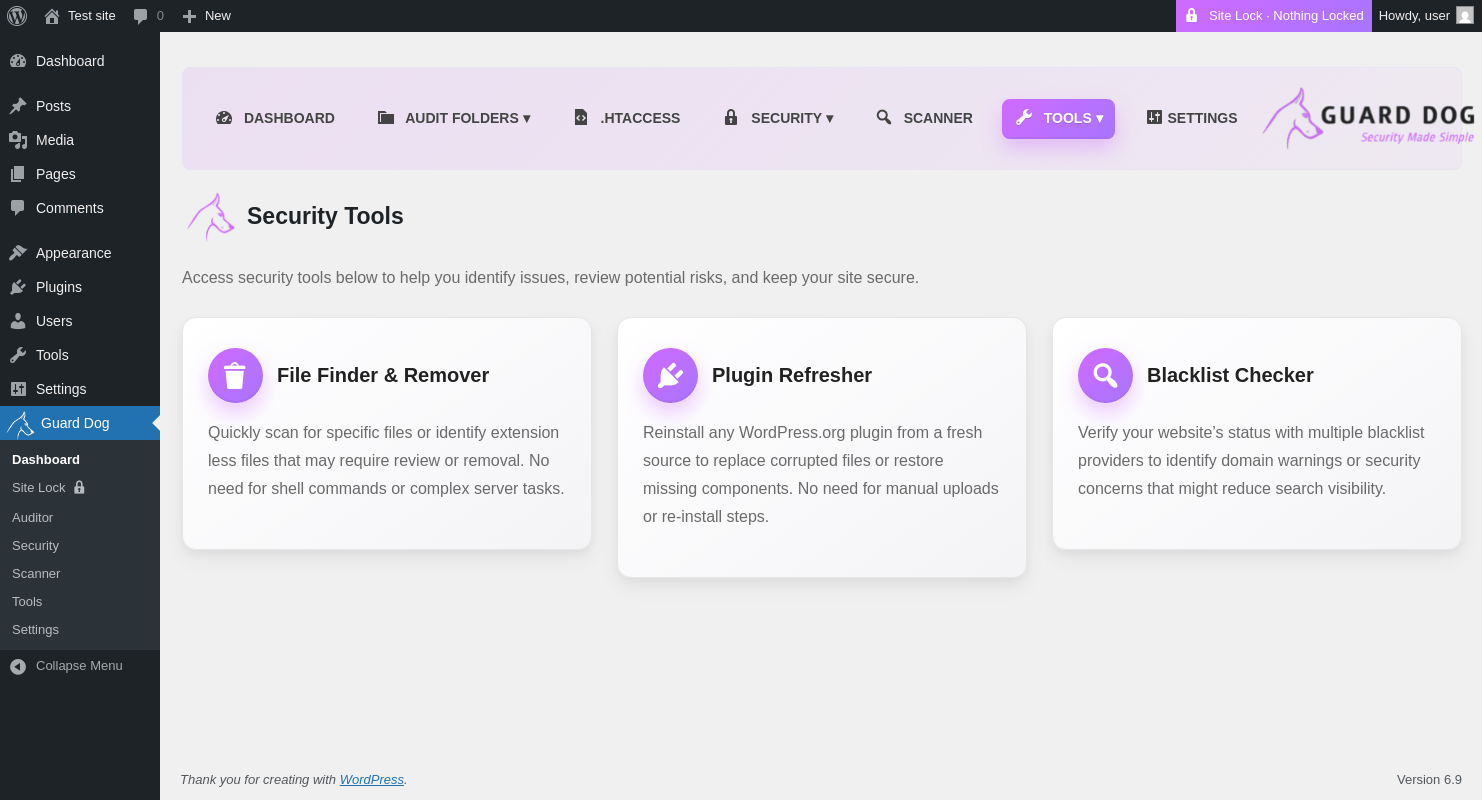Screen dimensions: 1482x800
Task: Open Scanner in Guard Dog submenu
Action: (80, 574)
